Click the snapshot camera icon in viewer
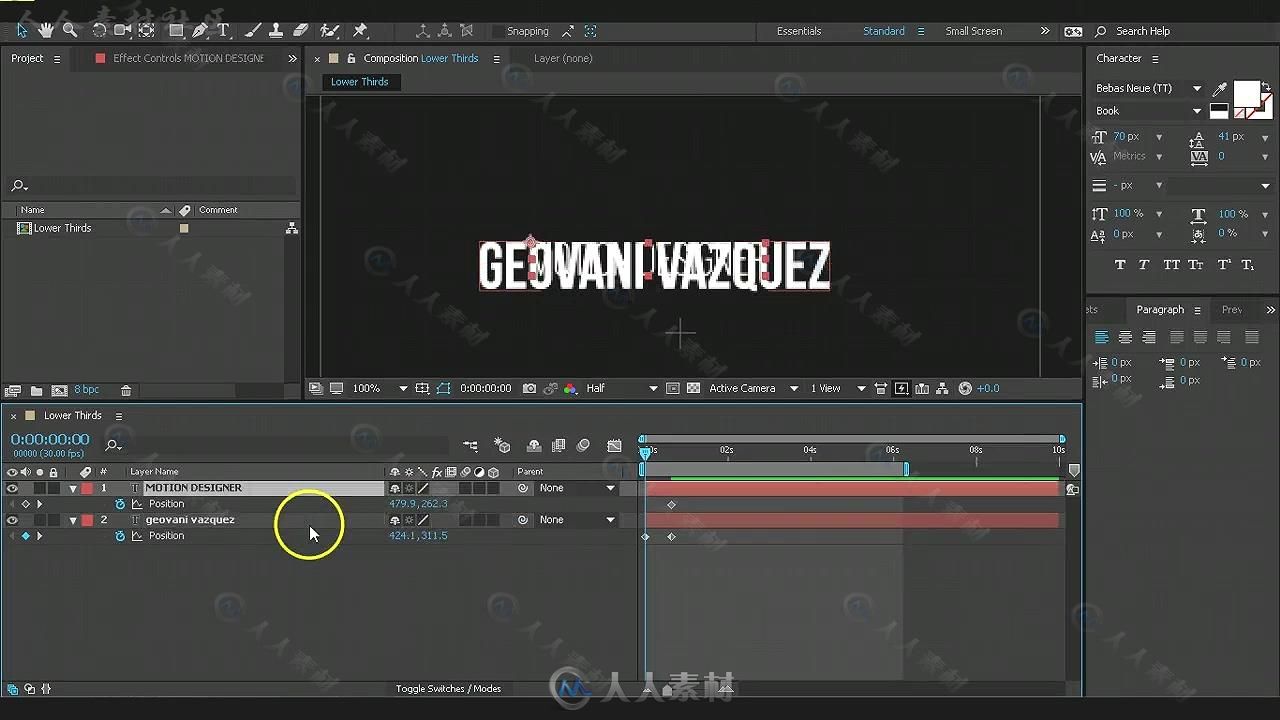Screen dimensions: 1280x720 point(529,388)
